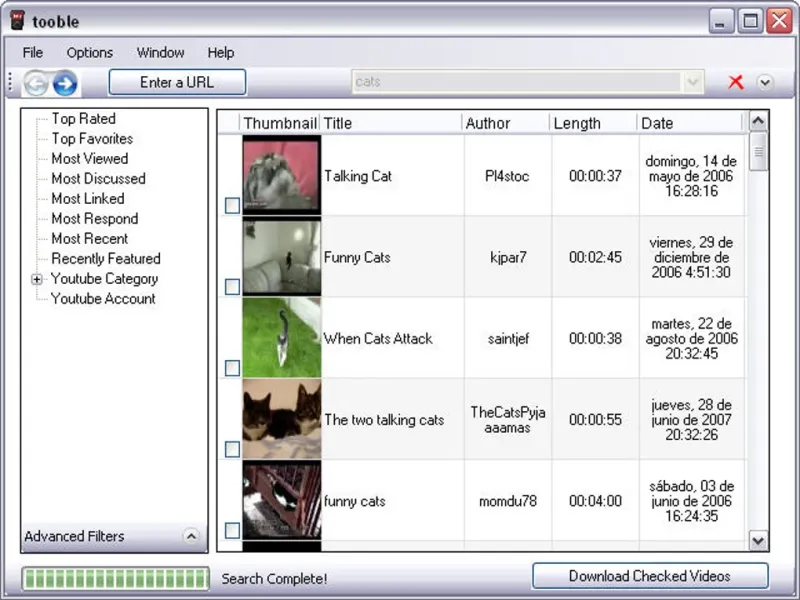
Task: Open the round chevron toolbar options button
Action: [x=764, y=82]
